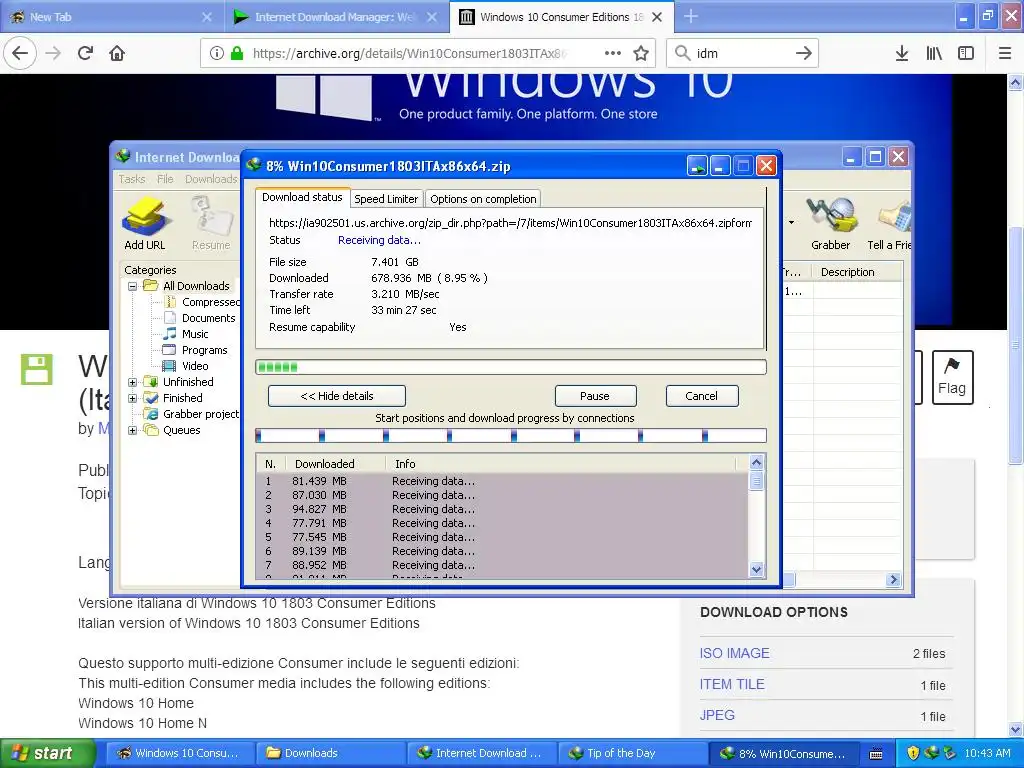Screen dimensions: 1024x768
Task: Expand the Queues category
Action: (133, 430)
